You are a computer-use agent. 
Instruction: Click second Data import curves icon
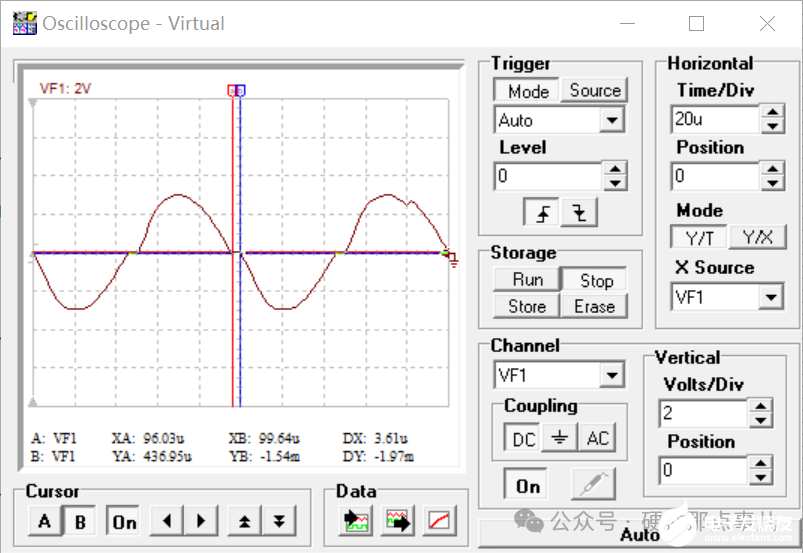tap(398, 521)
